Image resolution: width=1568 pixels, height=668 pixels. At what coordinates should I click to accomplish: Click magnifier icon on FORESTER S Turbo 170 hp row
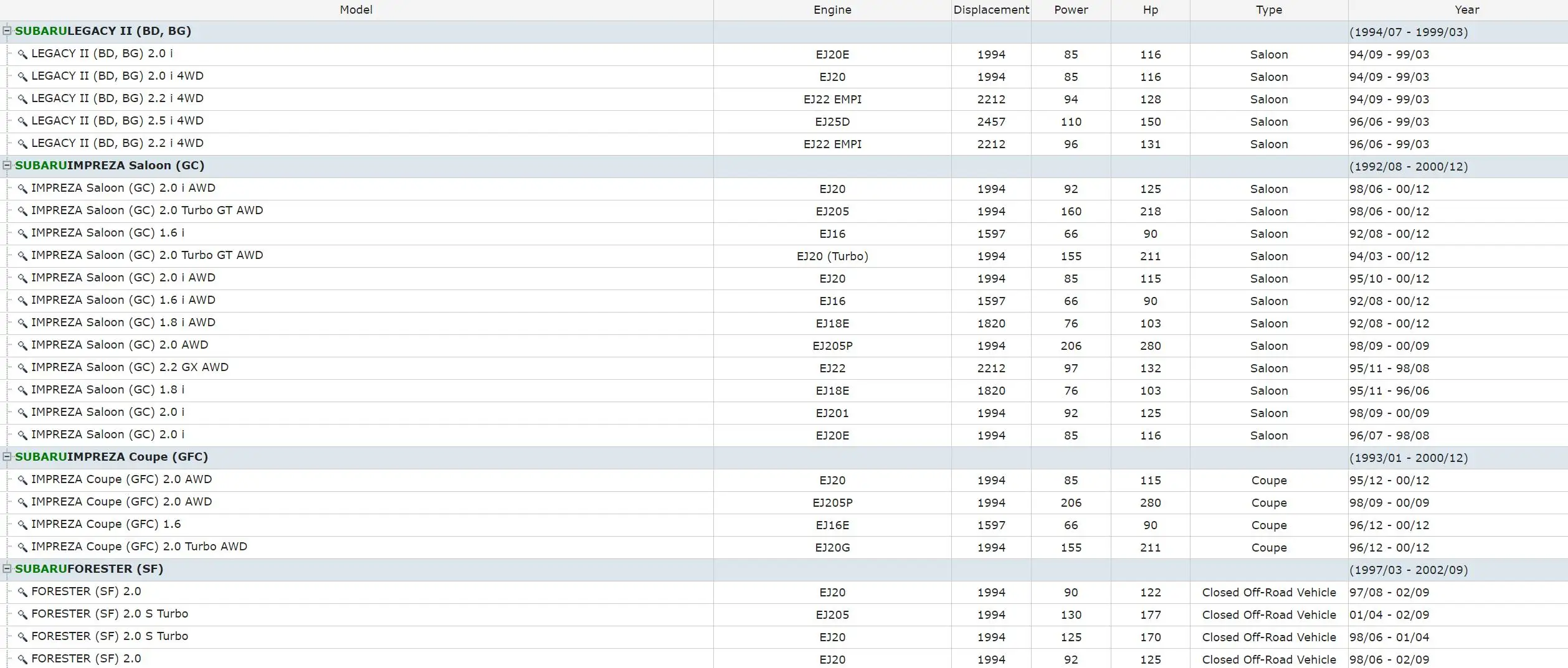tap(22, 637)
